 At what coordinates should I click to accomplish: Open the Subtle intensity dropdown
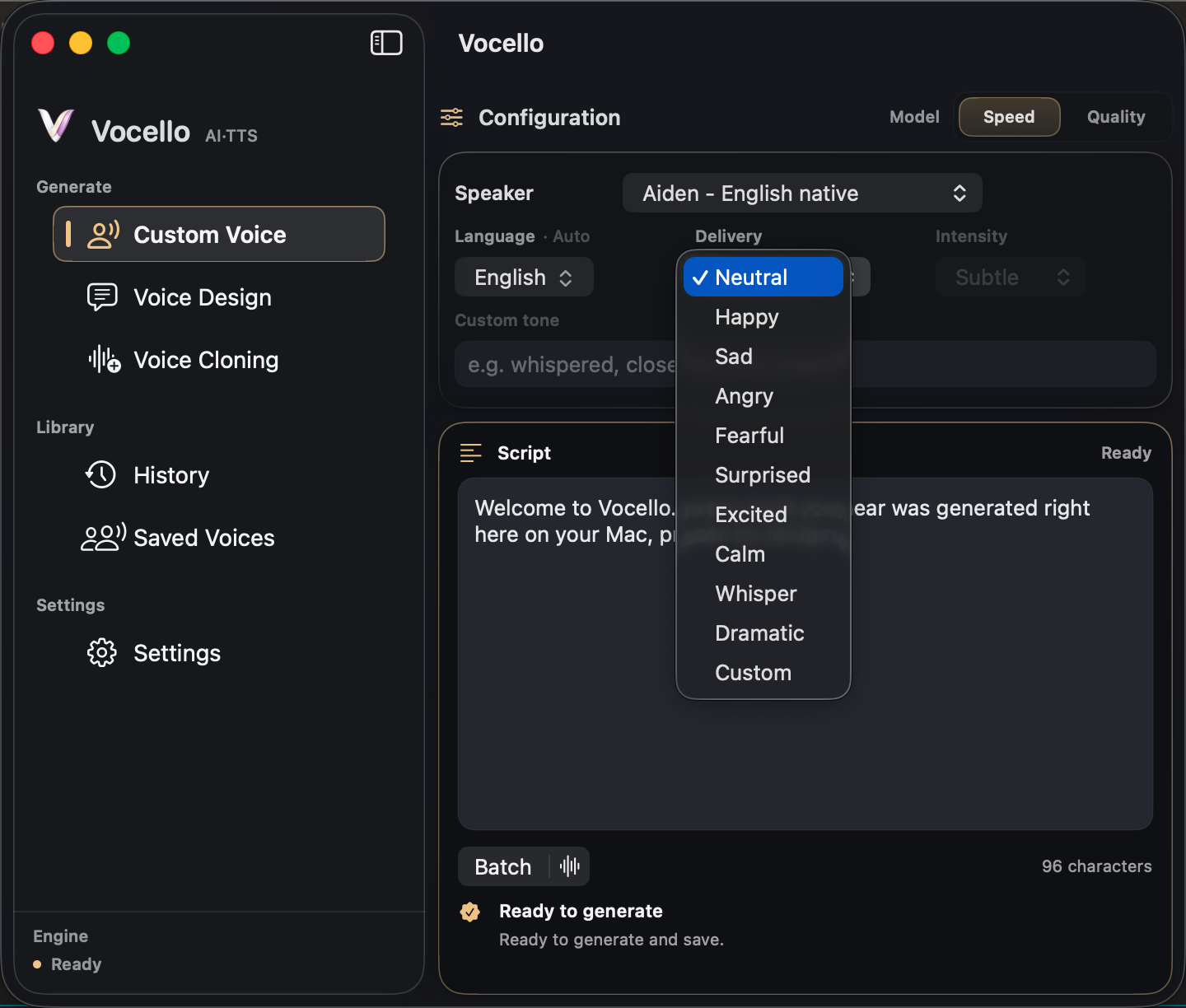(1011, 278)
